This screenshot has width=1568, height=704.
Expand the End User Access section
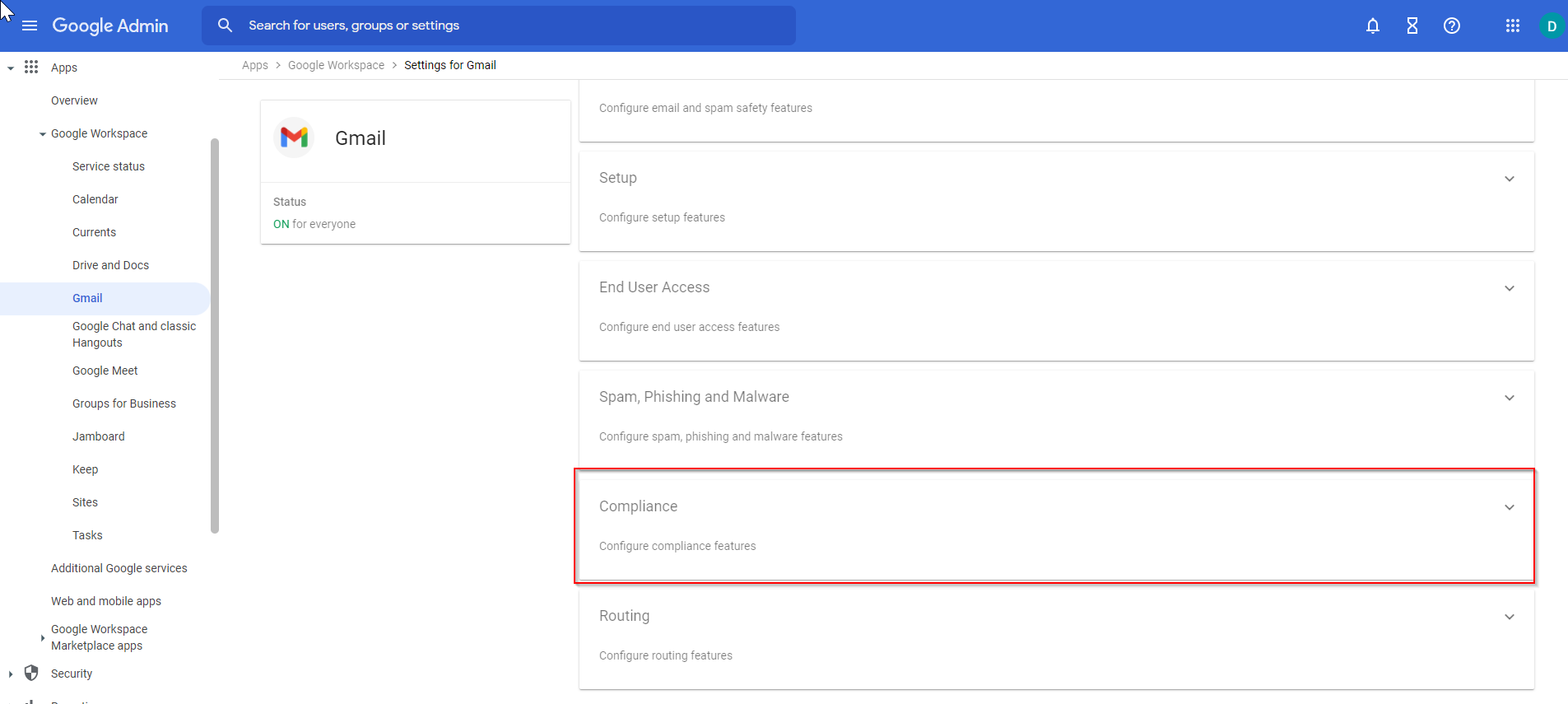click(1509, 288)
